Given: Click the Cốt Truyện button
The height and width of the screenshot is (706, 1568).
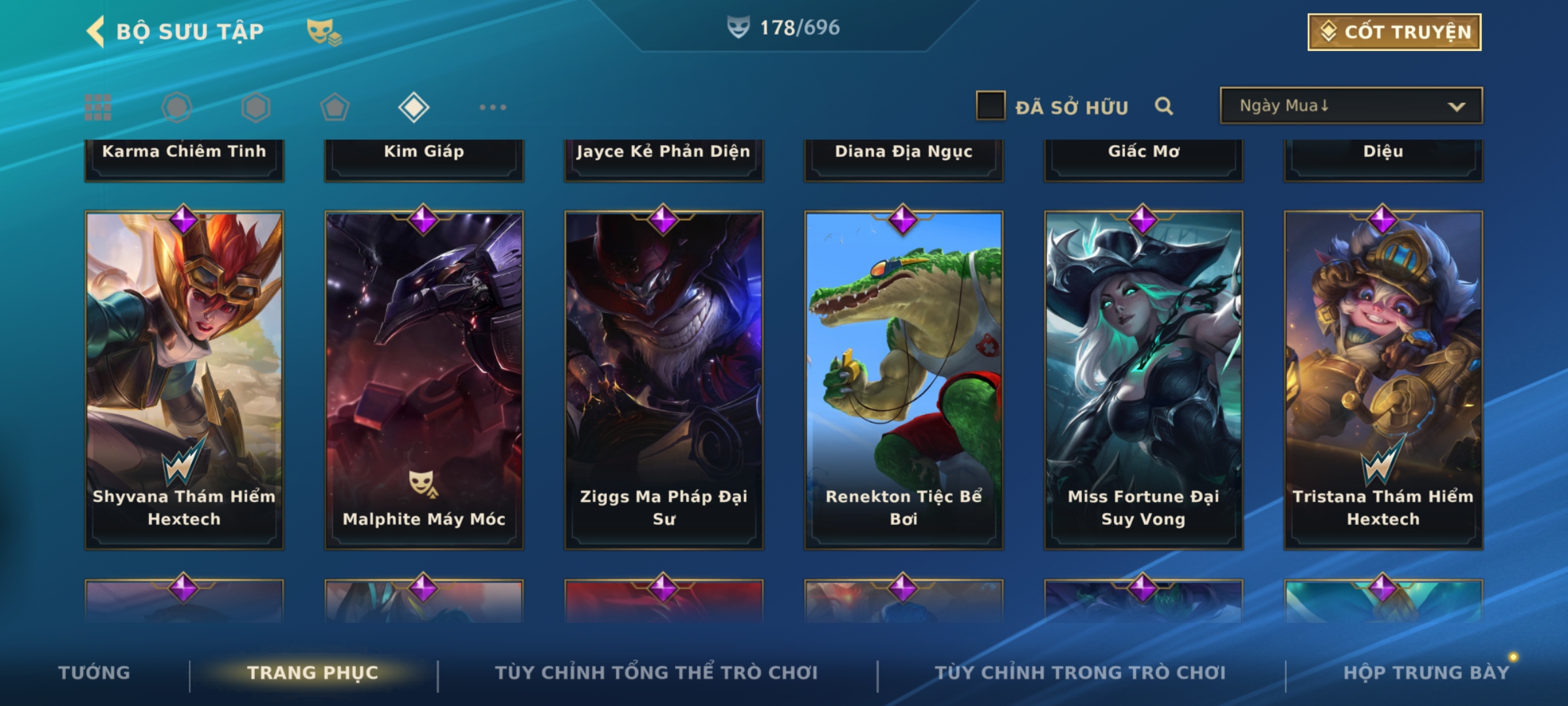Looking at the screenshot, I should point(1394,32).
